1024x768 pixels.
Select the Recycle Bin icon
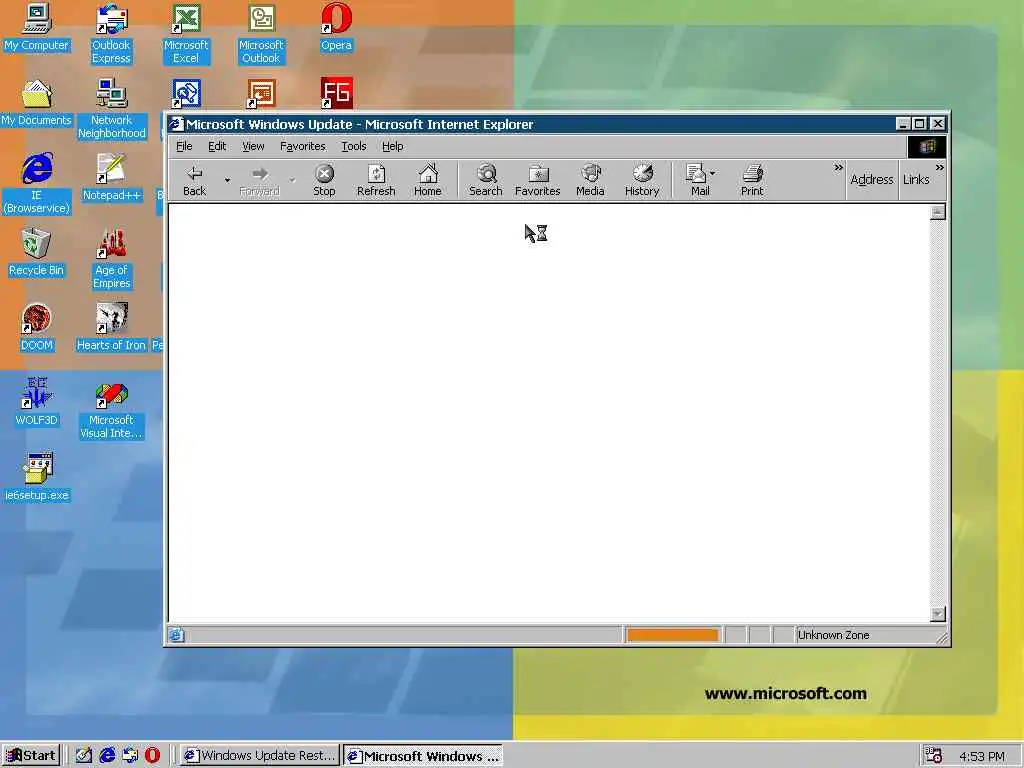click(37, 252)
